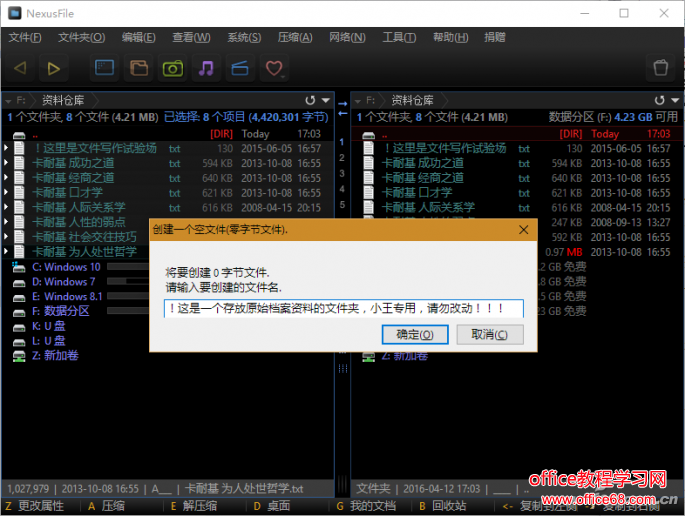Open the 帮助(H) menu
Screen dimensions: 685x516
pos(450,38)
